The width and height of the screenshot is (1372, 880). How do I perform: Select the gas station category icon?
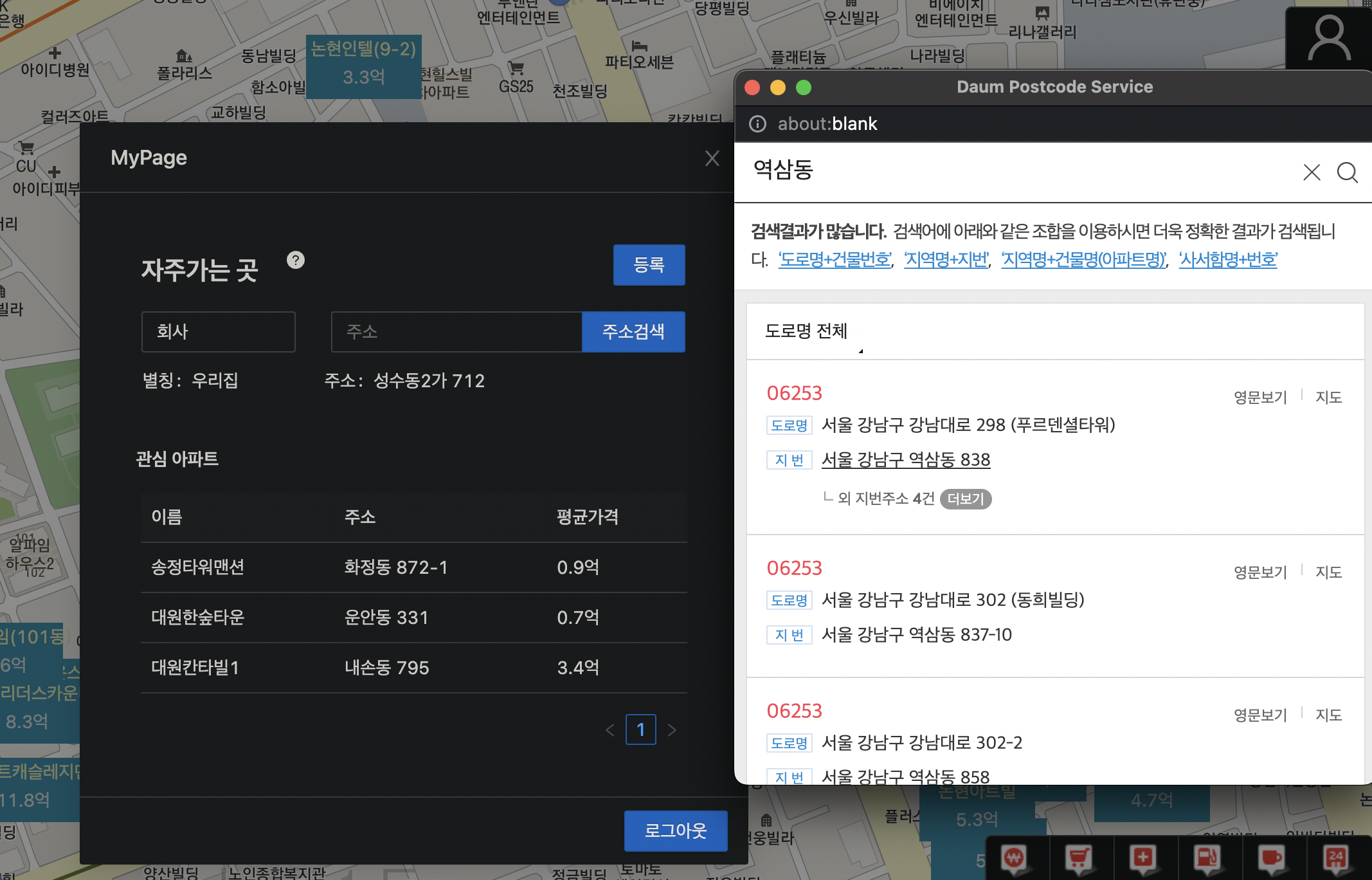click(x=1207, y=859)
